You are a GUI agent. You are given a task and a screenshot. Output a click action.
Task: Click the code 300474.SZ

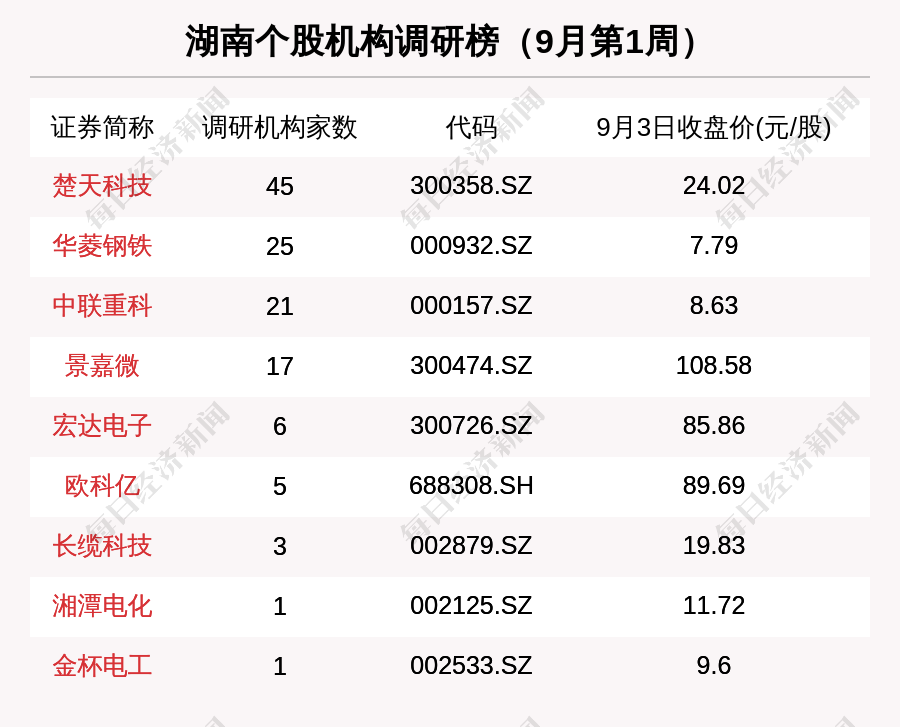click(x=471, y=366)
